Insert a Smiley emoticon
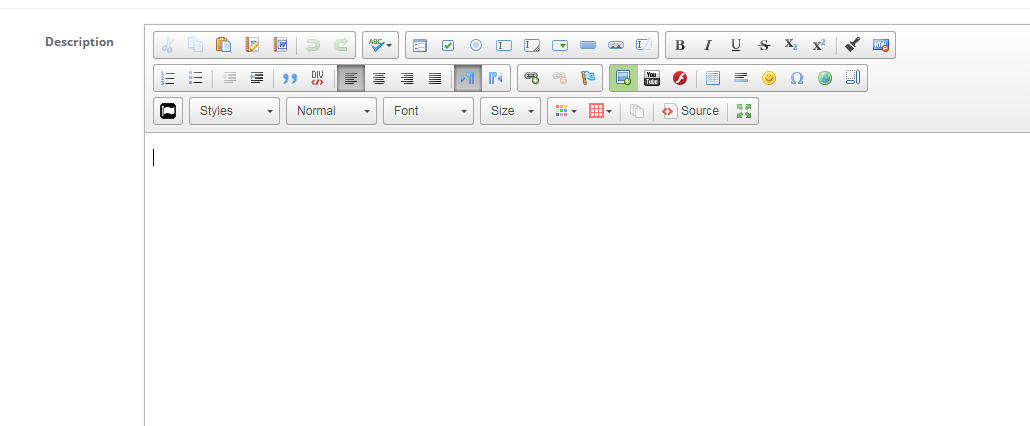 (769, 78)
